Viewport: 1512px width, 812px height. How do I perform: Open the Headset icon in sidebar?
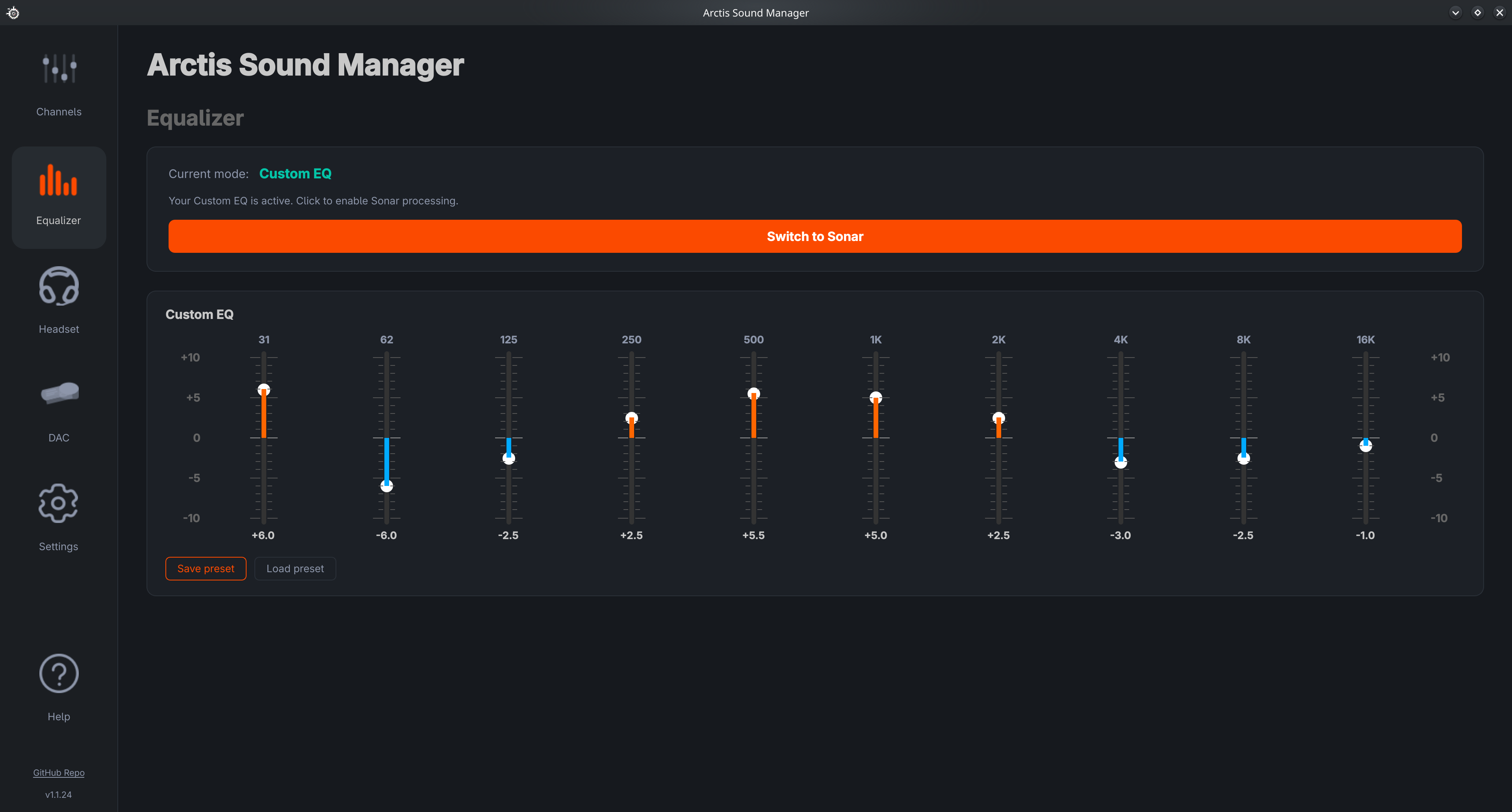(59, 286)
